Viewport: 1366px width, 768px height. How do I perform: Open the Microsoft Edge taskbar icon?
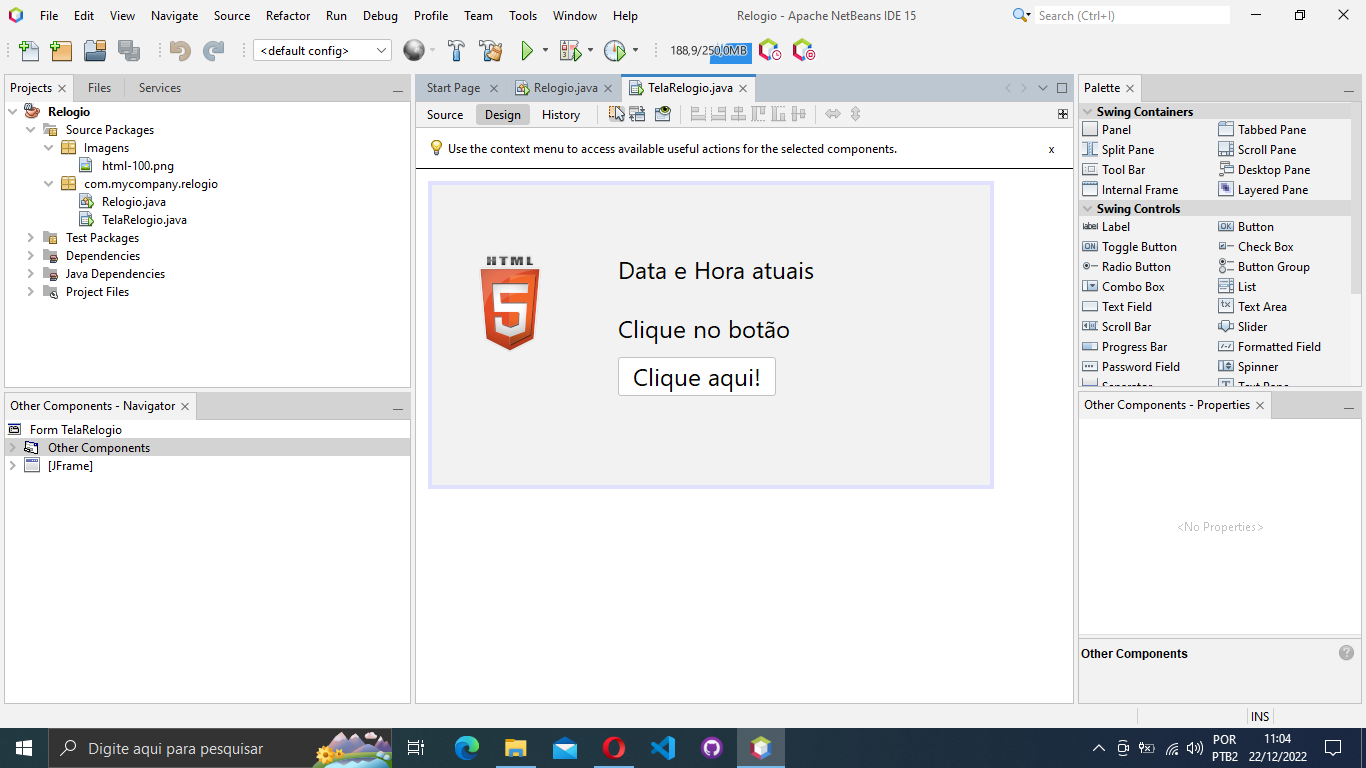point(467,748)
